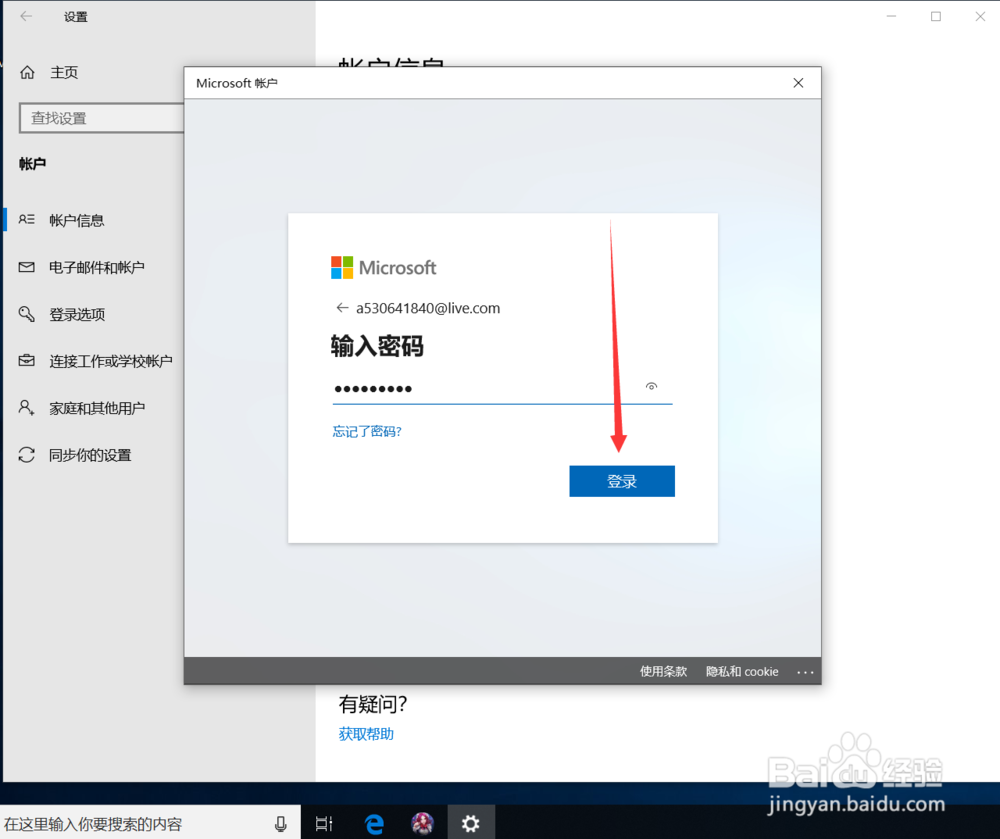Click the 登录 sign-in button
This screenshot has height=839, width=1000.
(622, 481)
